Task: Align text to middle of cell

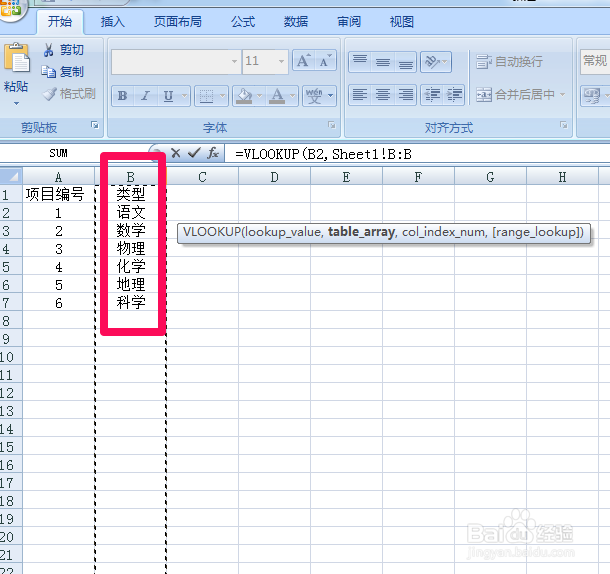Action: 383,61
